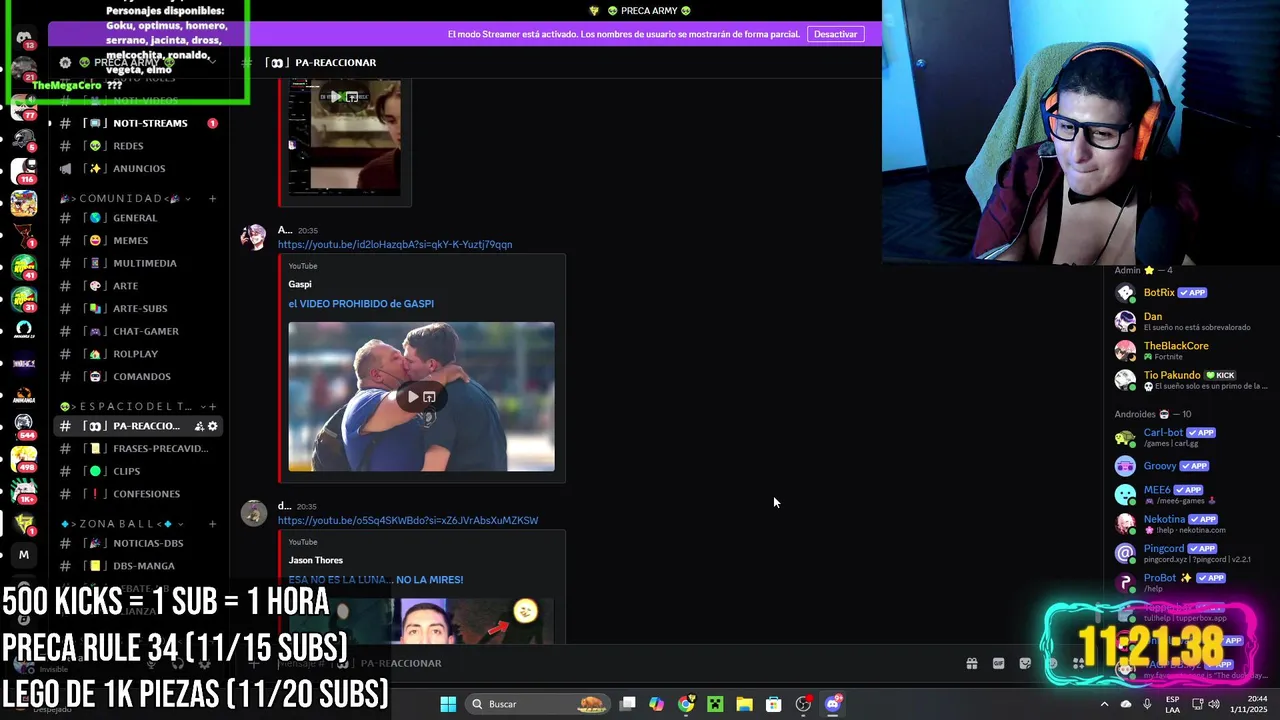Open the DBS-MANGA channel
The width and height of the screenshot is (1280, 720).
click(x=138, y=566)
